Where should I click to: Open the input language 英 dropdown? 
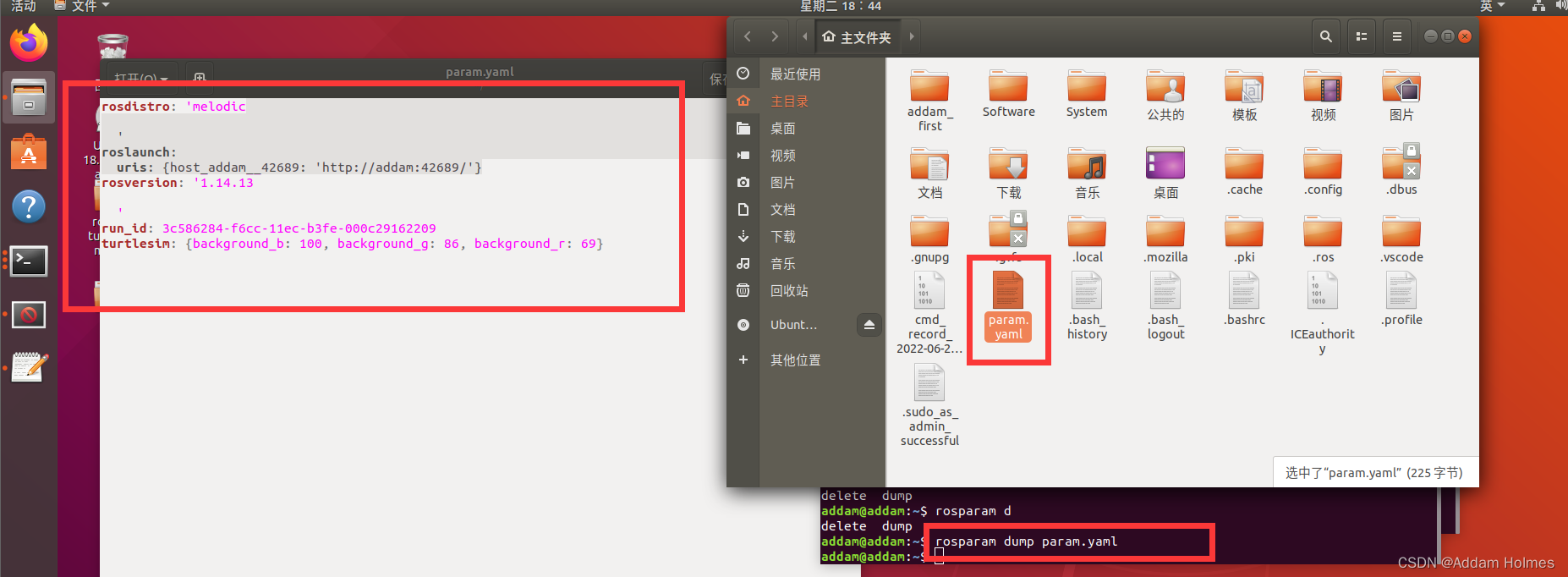click(1492, 7)
